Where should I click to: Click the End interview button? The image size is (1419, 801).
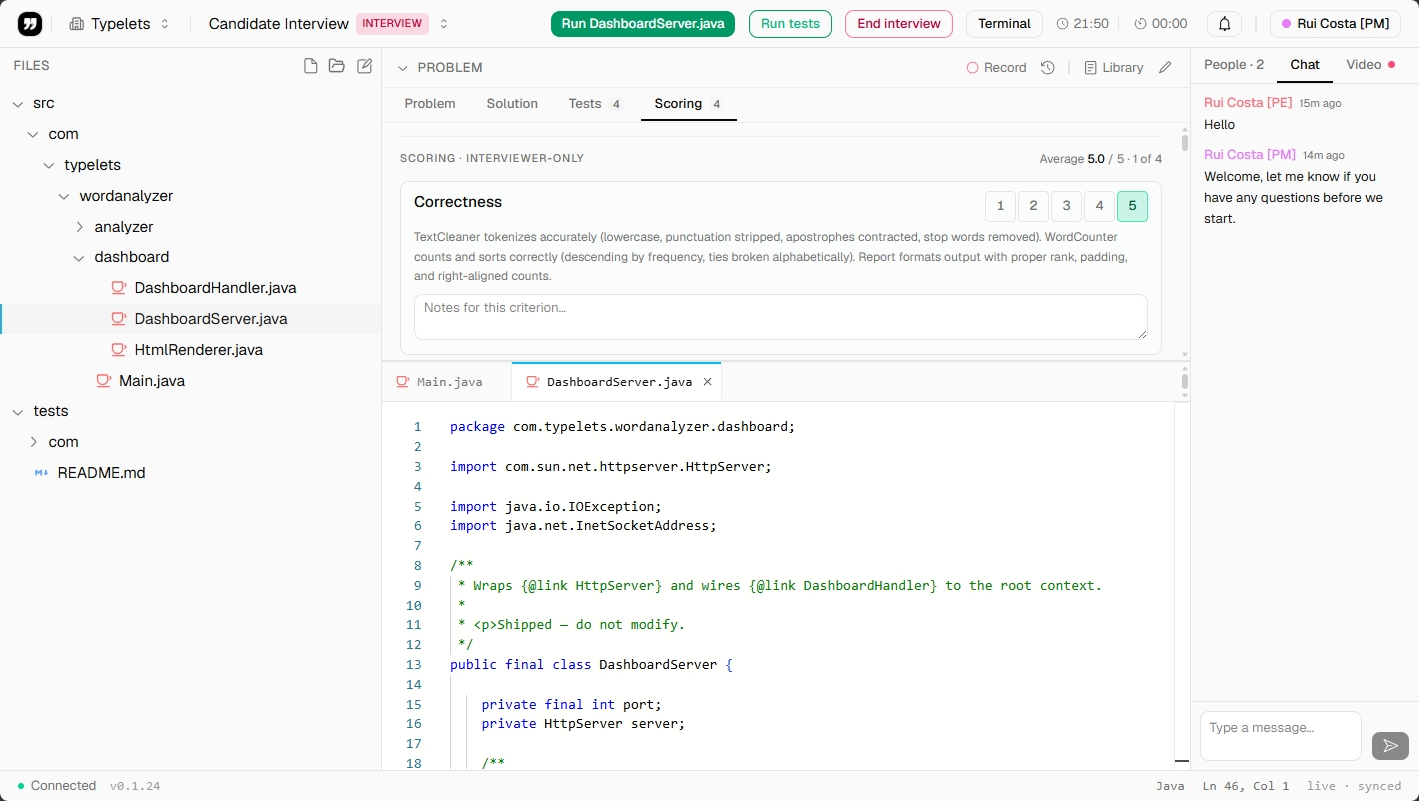coord(899,24)
